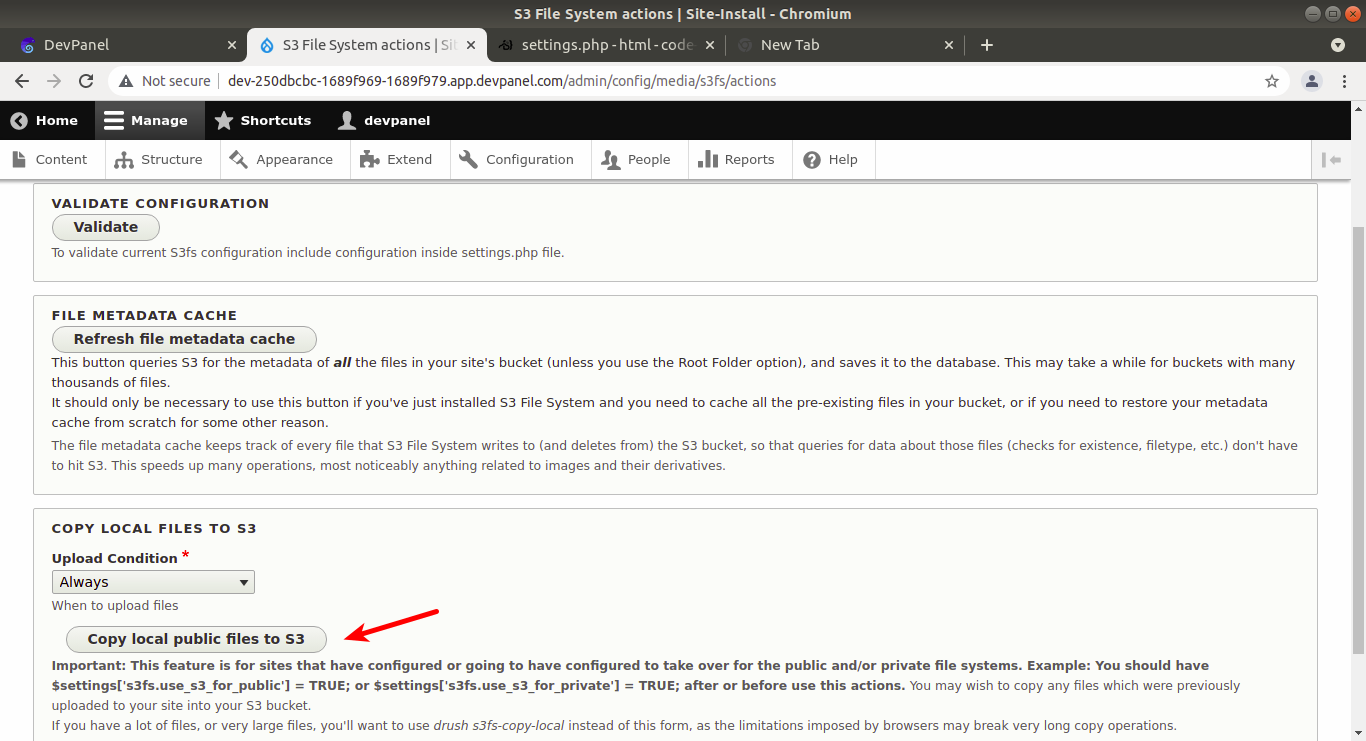Screen dimensions: 1366x741
Task: Open the Manage menu icon
Action: (113, 120)
